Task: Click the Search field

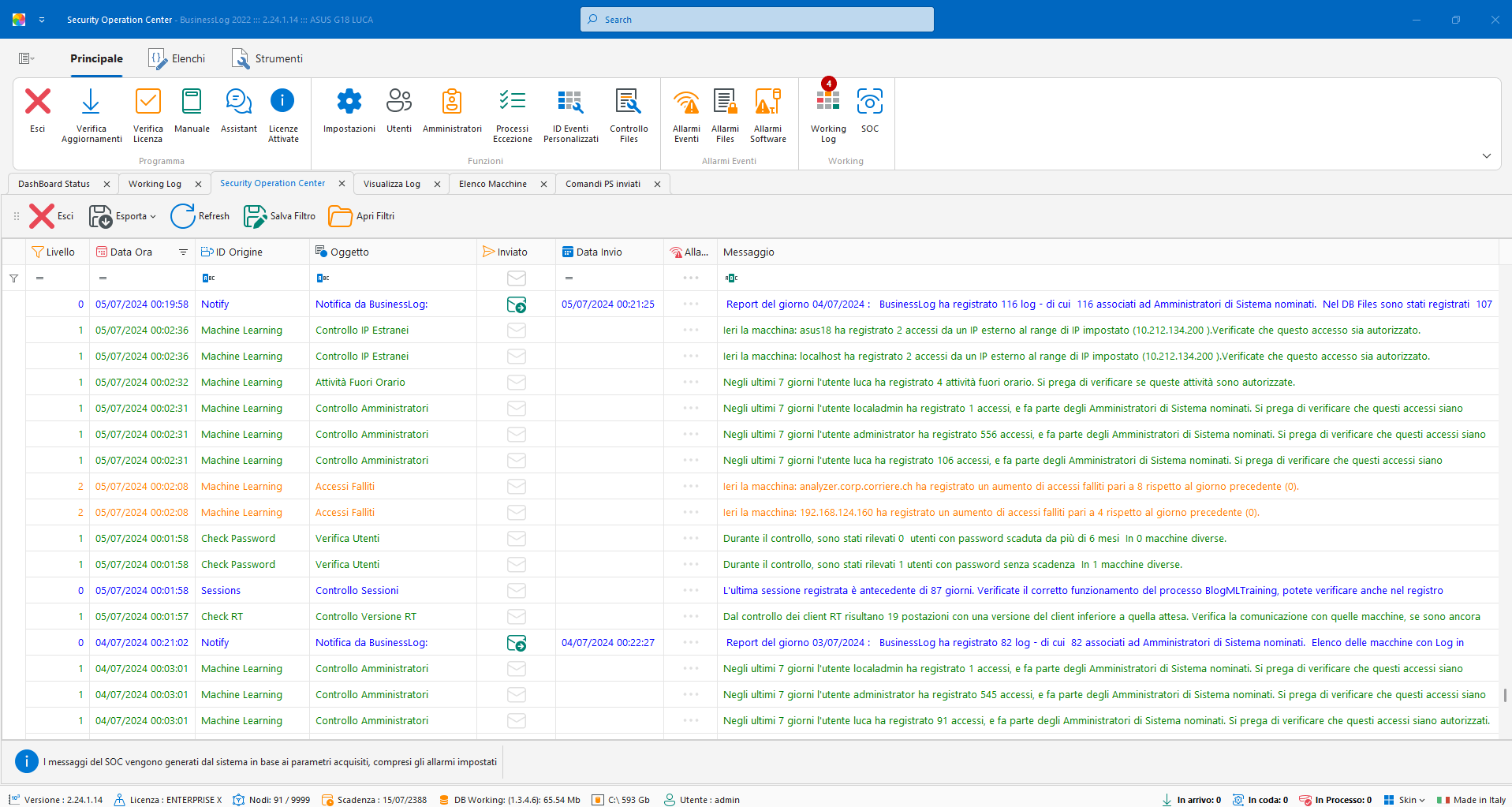Action: 757,20
